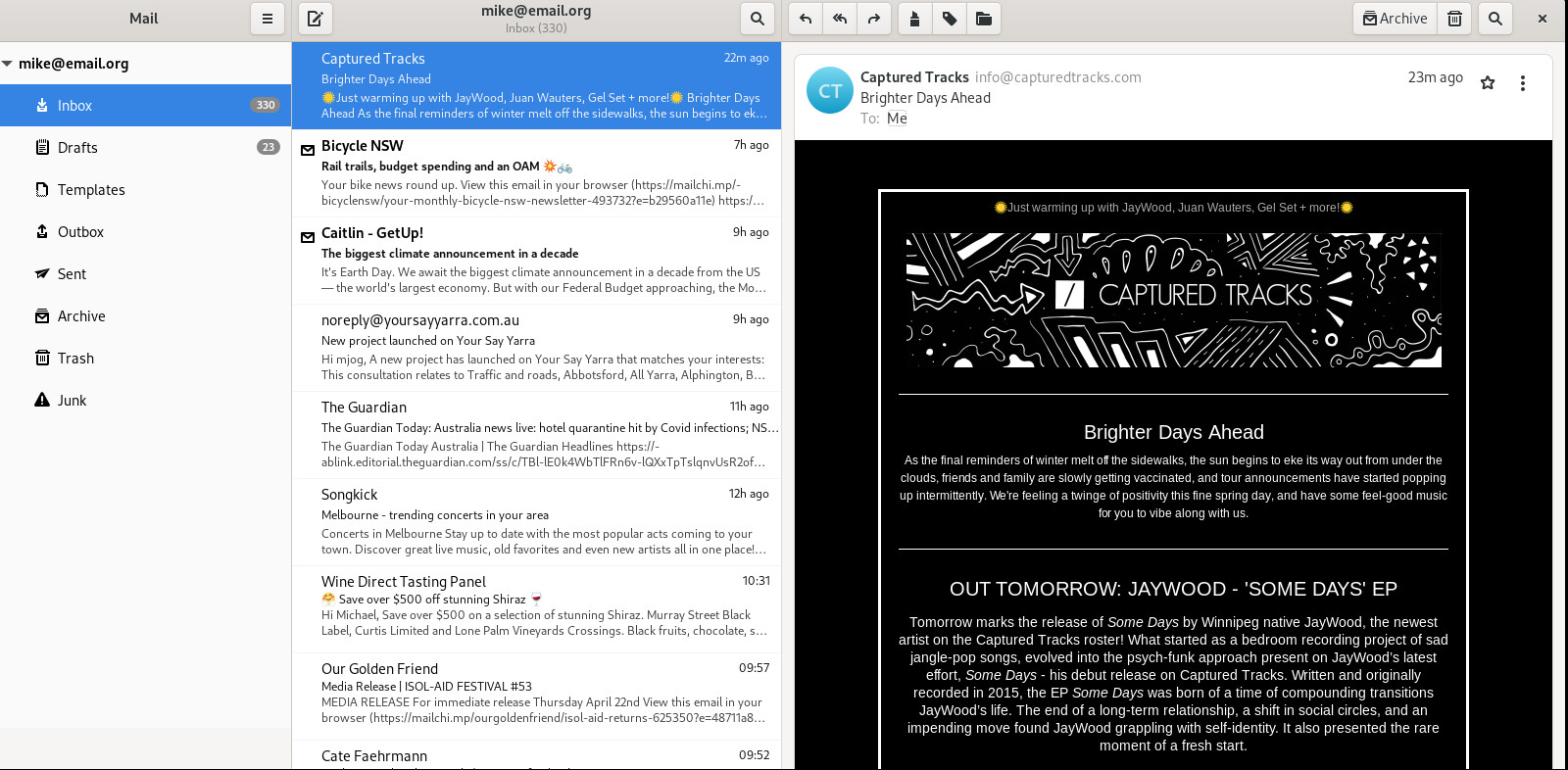The height and width of the screenshot is (770, 1568).
Task: Show the Trash folder
Action: tap(145, 358)
